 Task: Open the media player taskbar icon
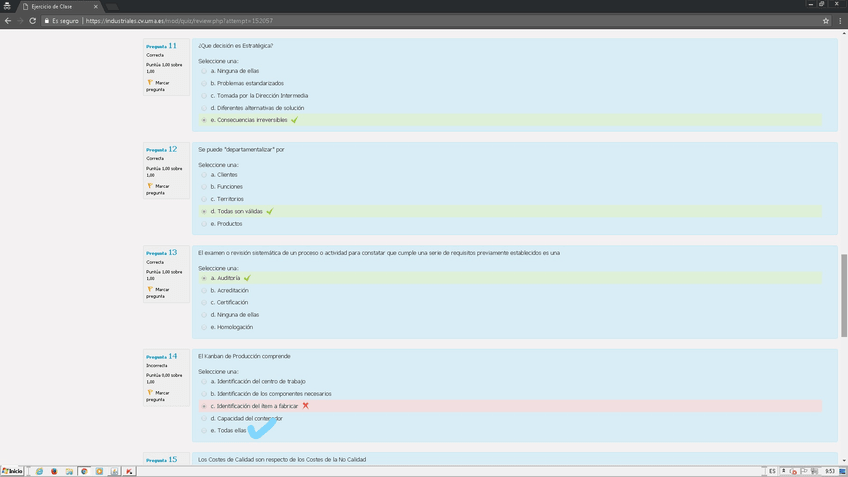(x=100, y=471)
